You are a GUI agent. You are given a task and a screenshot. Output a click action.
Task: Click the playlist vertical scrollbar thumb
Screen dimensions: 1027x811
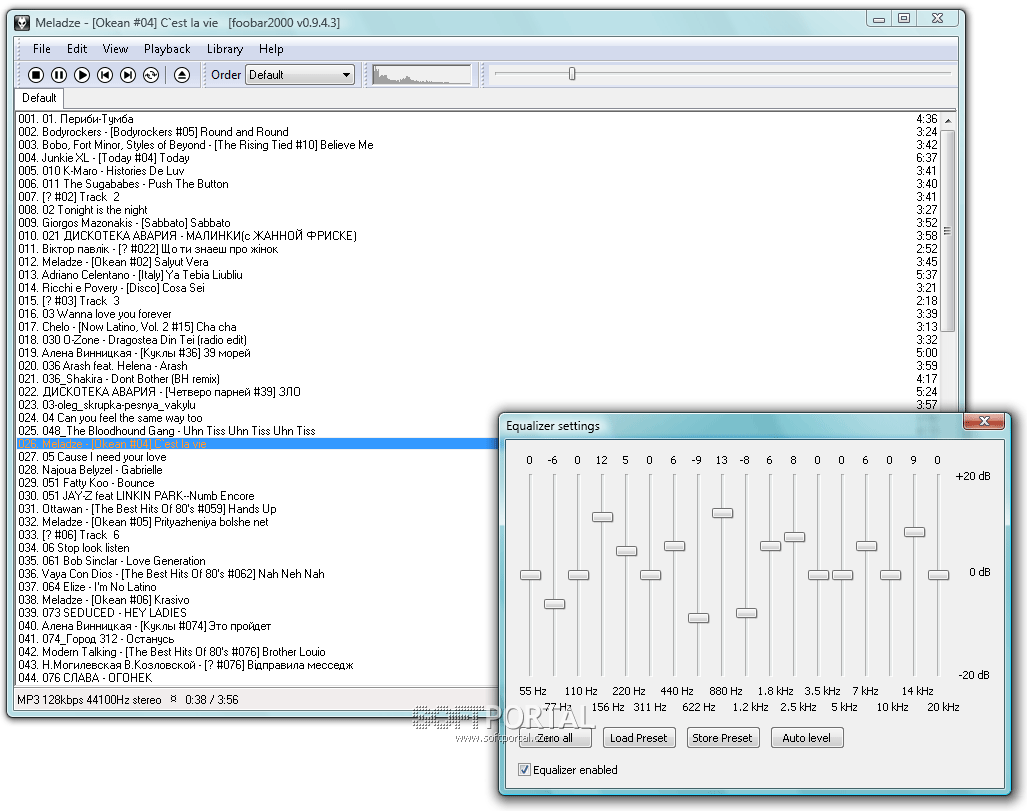coord(948,231)
